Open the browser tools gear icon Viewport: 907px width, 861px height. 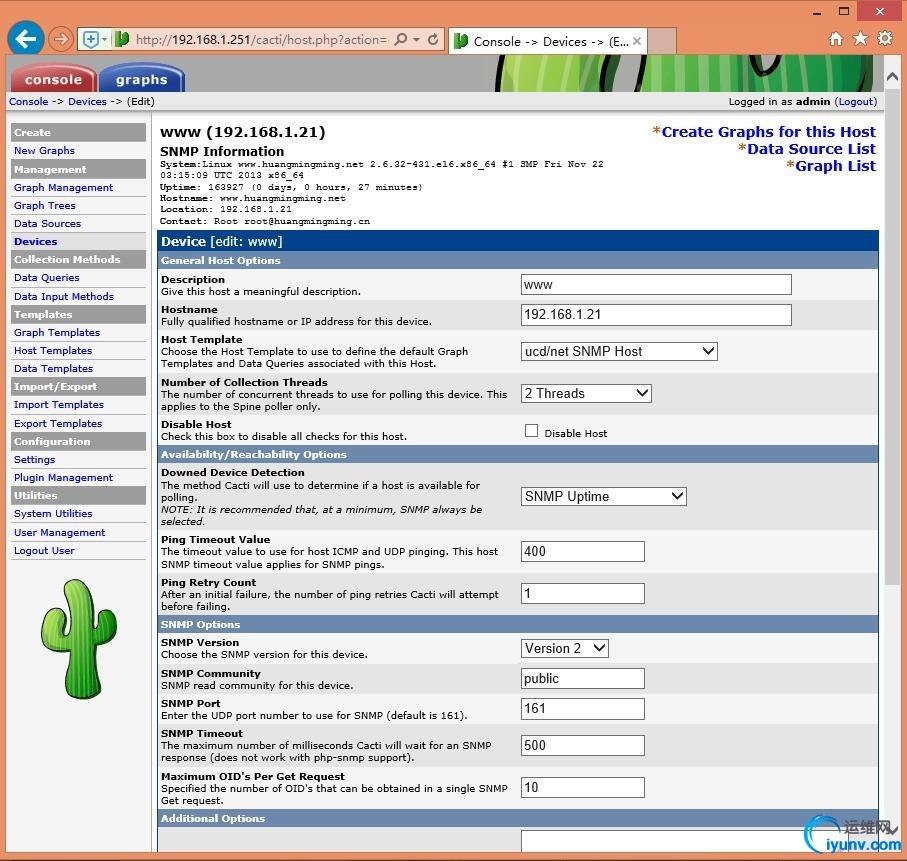pos(885,39)
